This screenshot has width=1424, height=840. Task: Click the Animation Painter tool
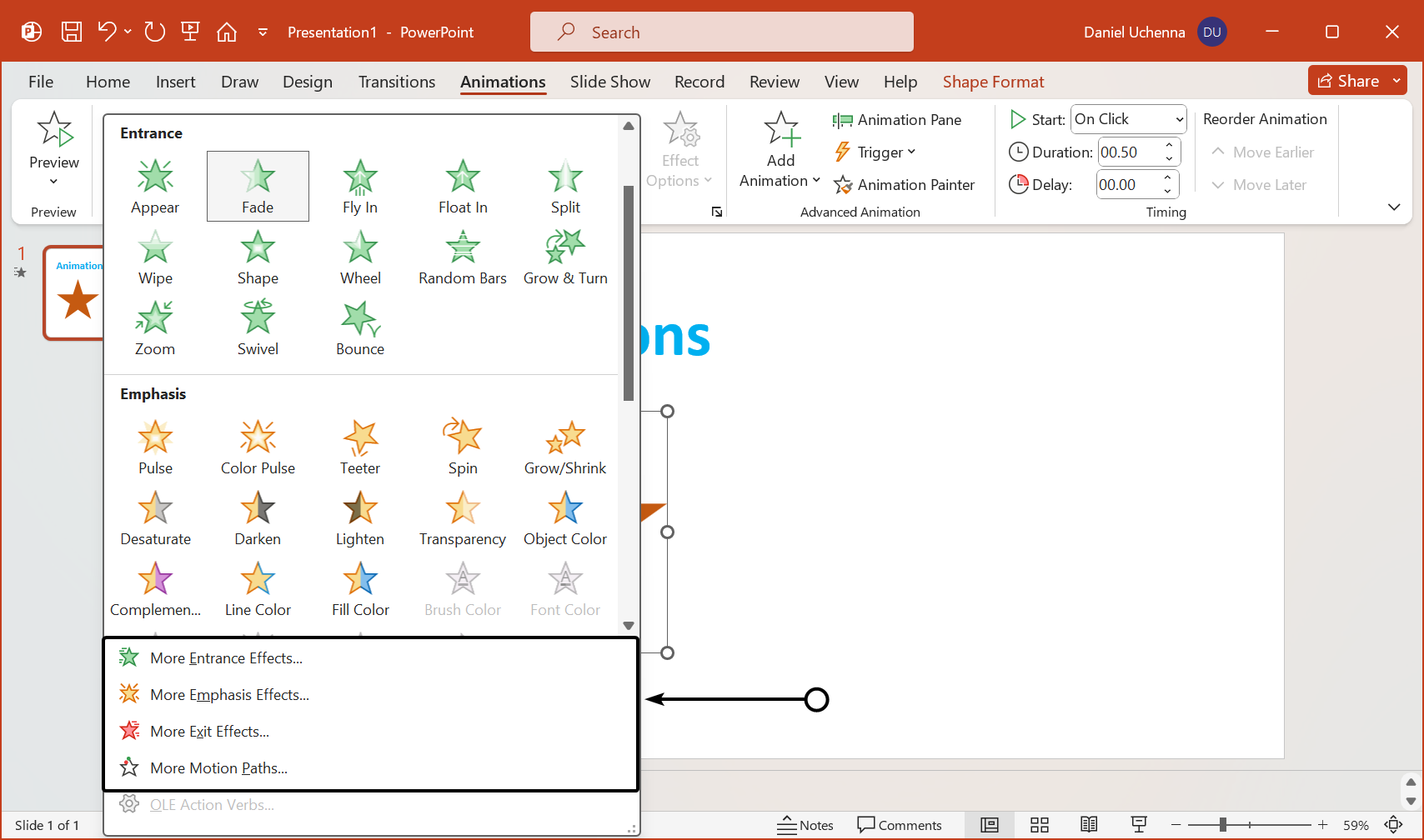tap(905, 185)
